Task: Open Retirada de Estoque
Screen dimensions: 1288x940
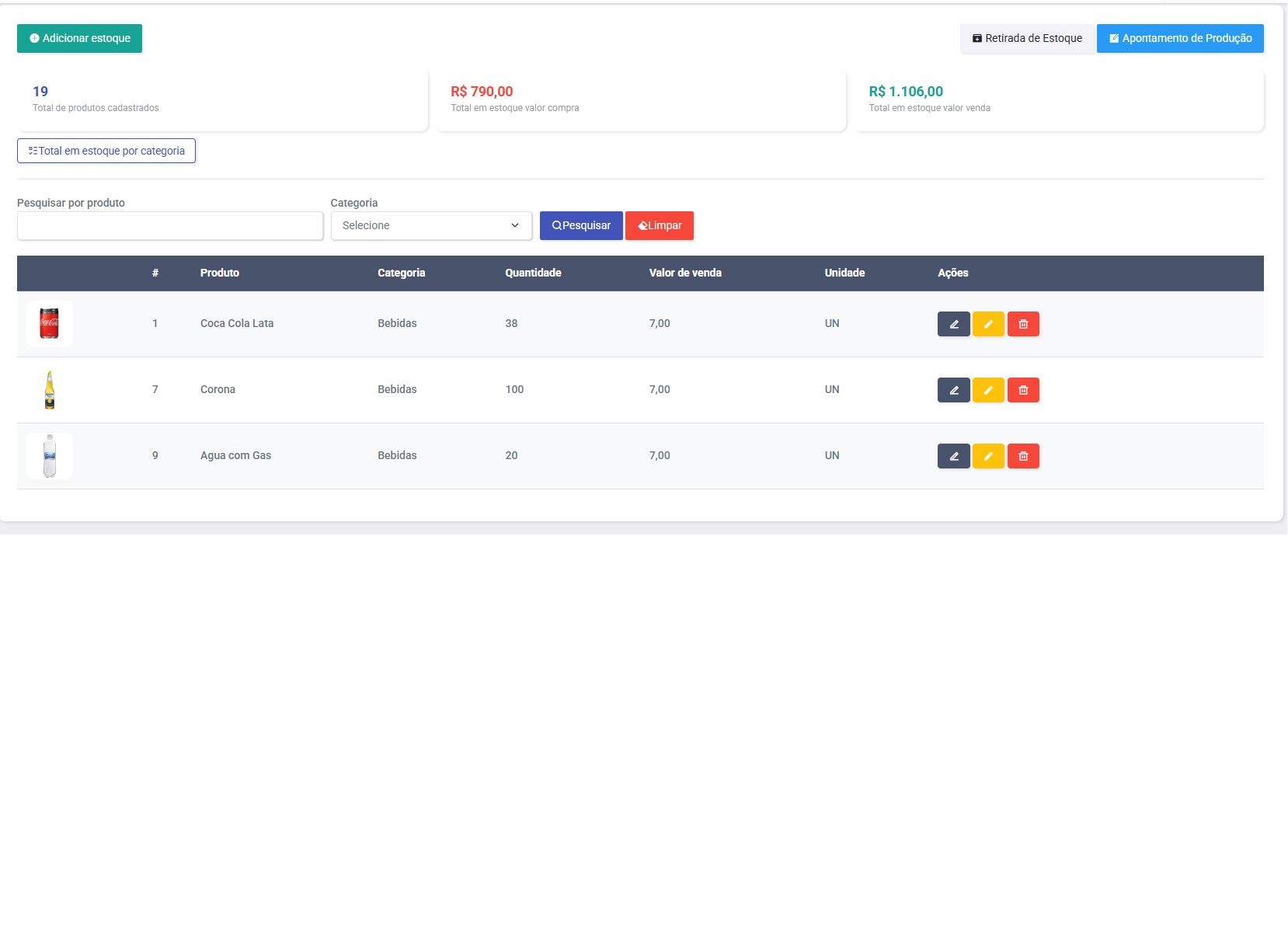Action: coord(1027,38)
